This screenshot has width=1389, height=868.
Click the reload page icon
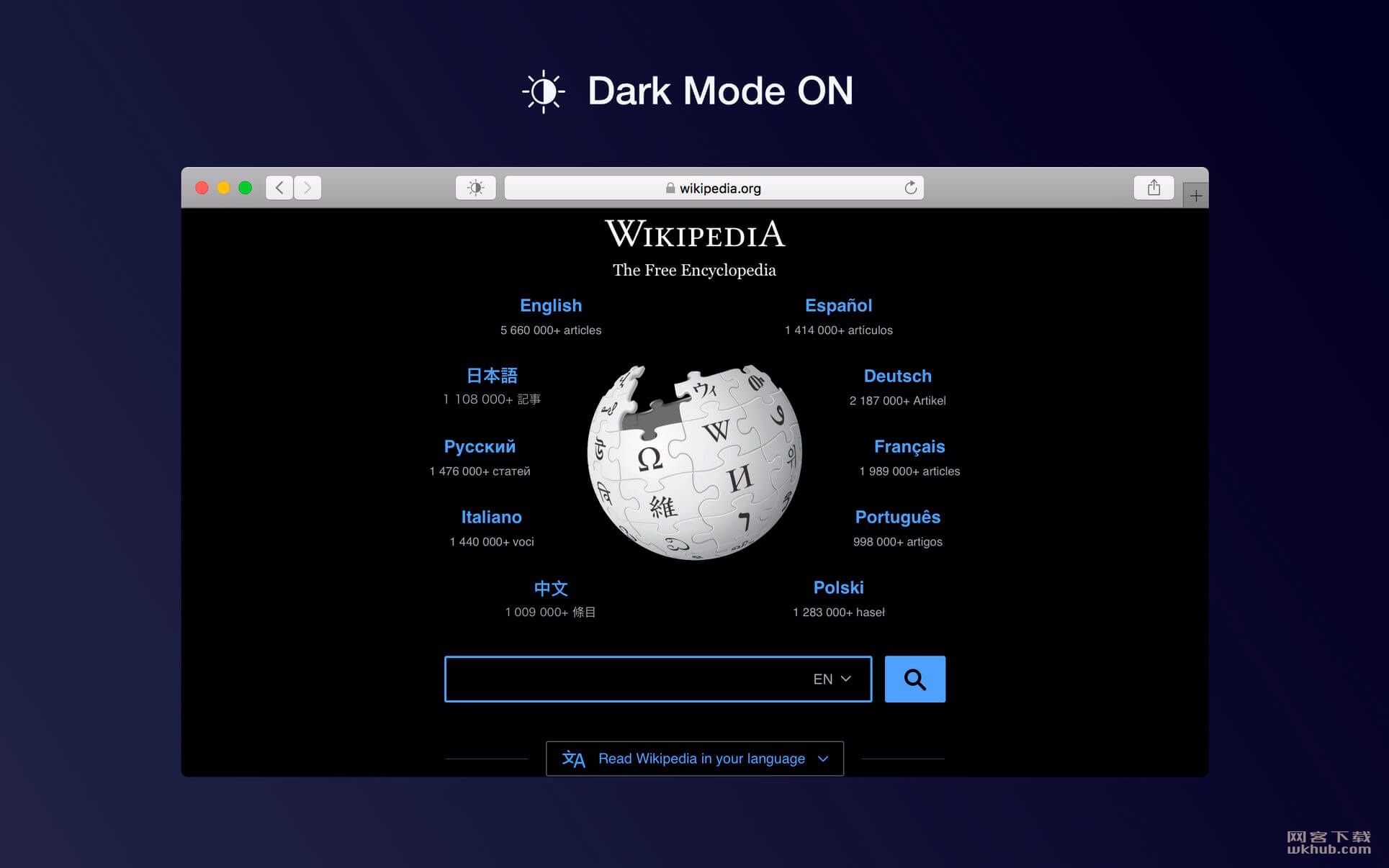(910, 188)
